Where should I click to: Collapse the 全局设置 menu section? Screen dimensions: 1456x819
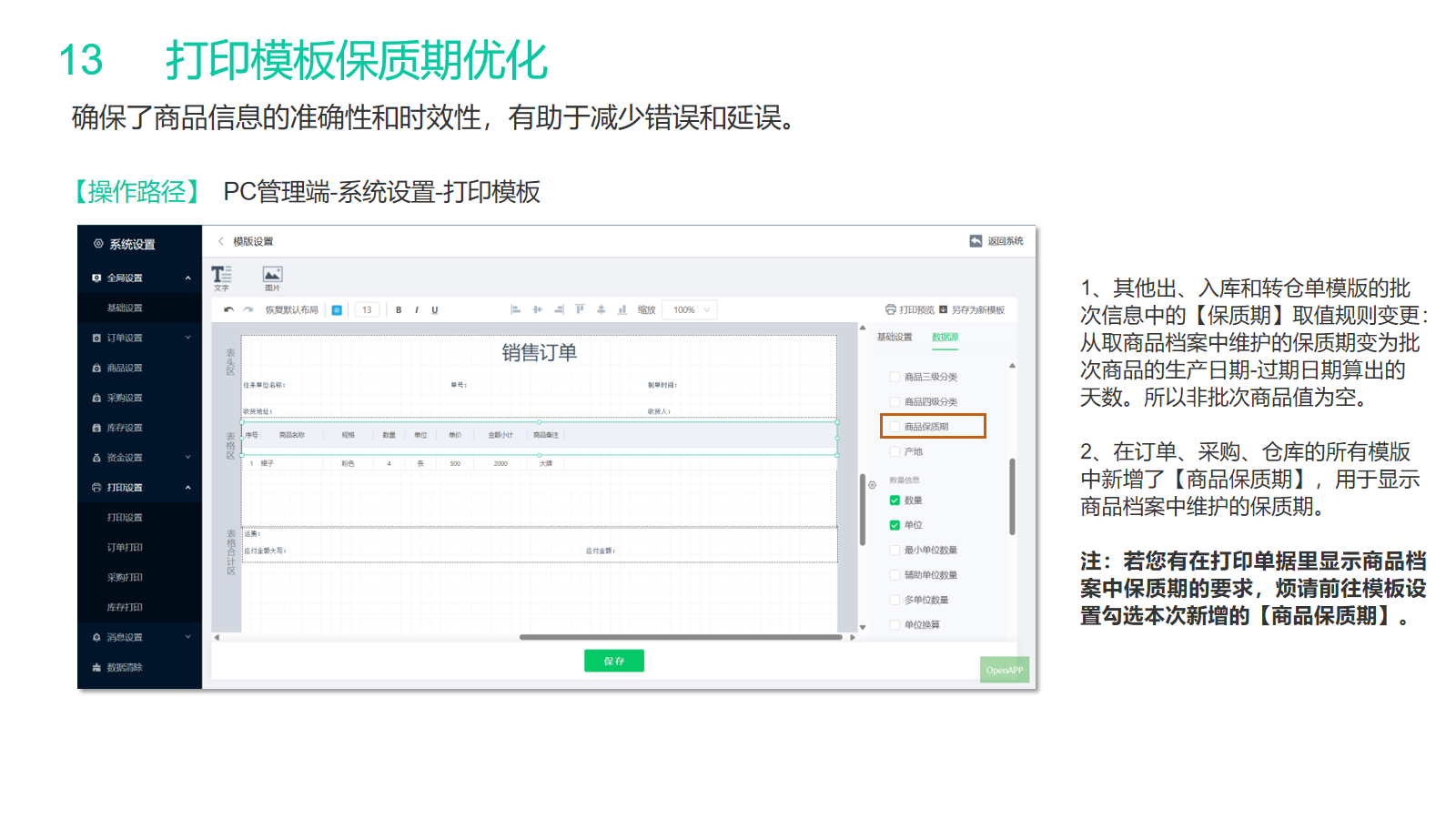coord(188,278)
